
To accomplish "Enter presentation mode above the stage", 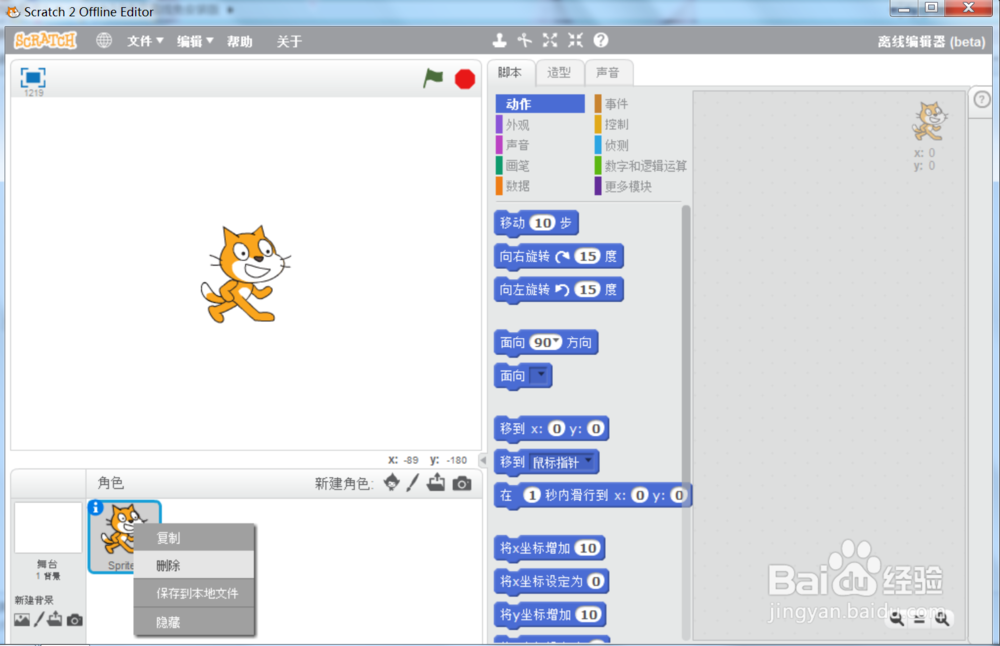I will [x=32, y=76].
